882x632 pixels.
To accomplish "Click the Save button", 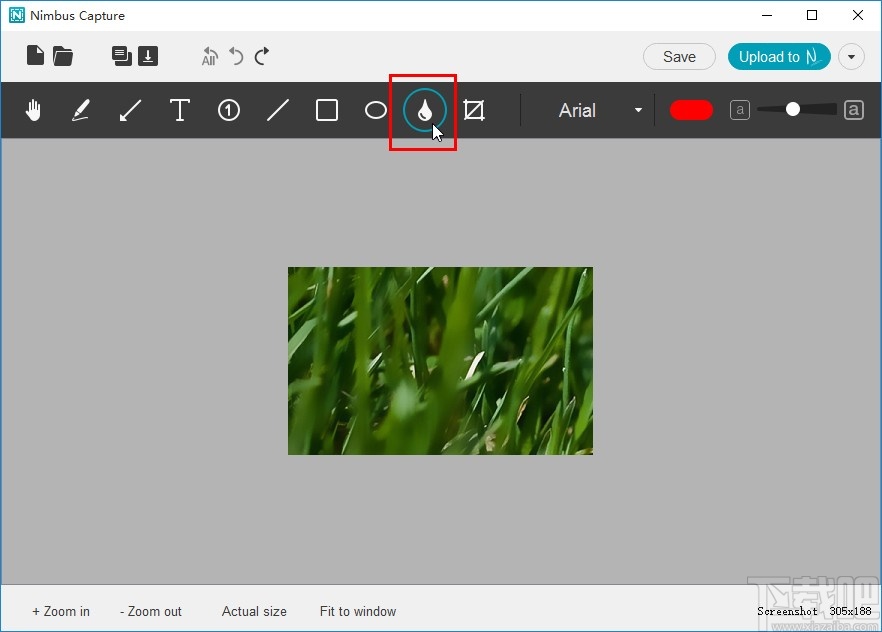I will coord(679,56).
